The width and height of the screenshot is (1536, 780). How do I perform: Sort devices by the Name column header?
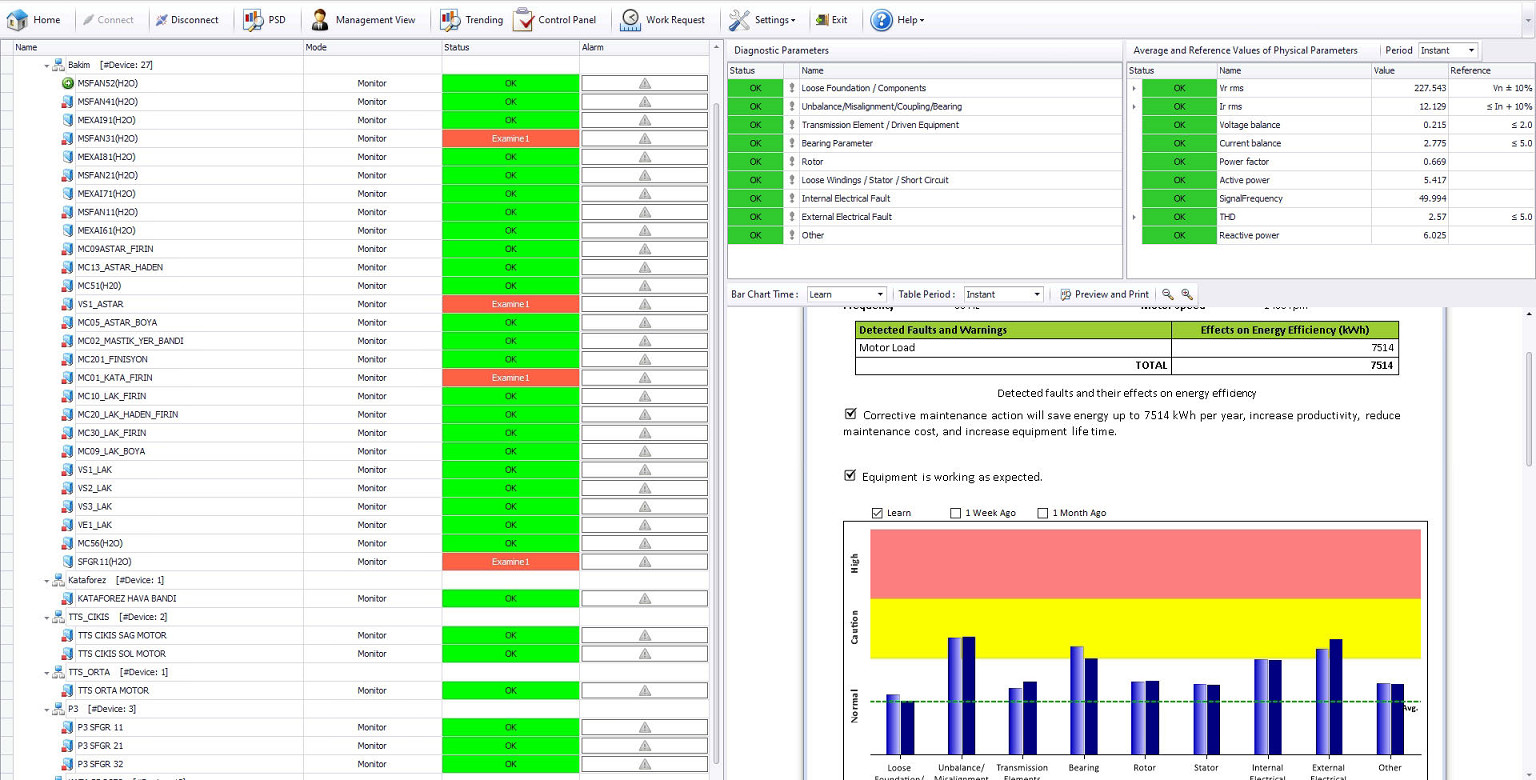157,47
